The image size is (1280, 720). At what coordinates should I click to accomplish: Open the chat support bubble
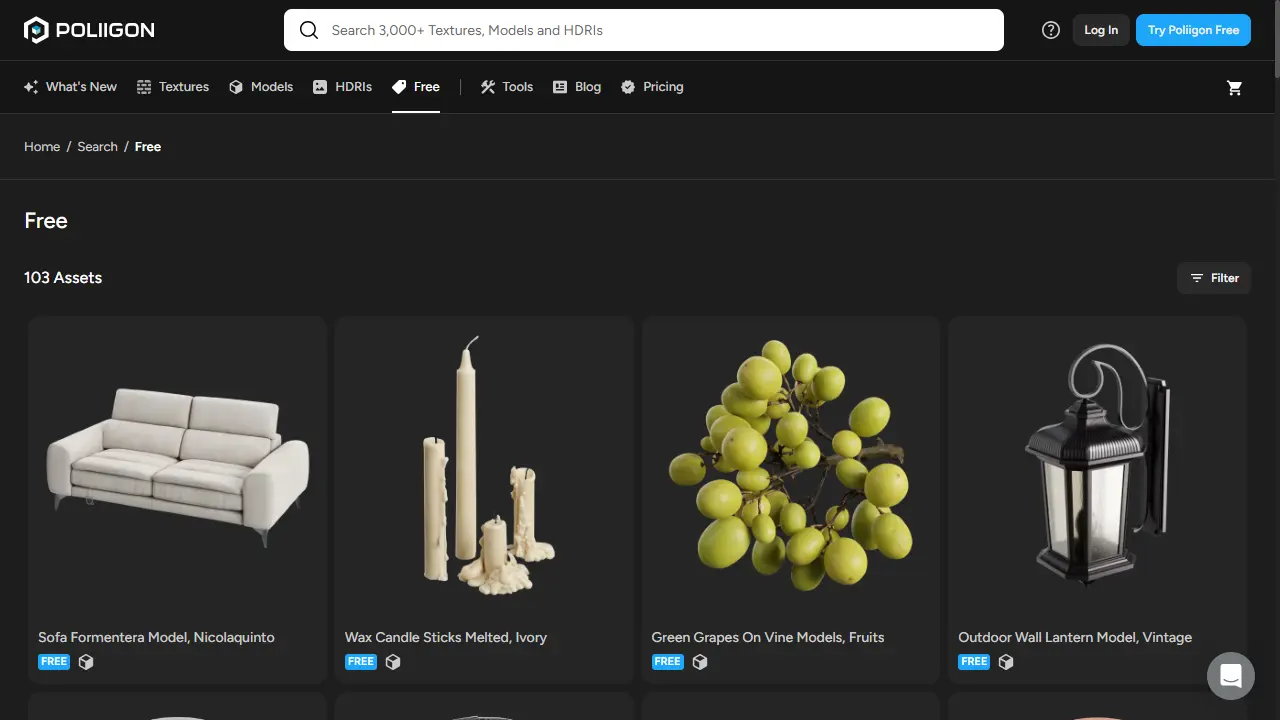click(x=1230, y=675)
